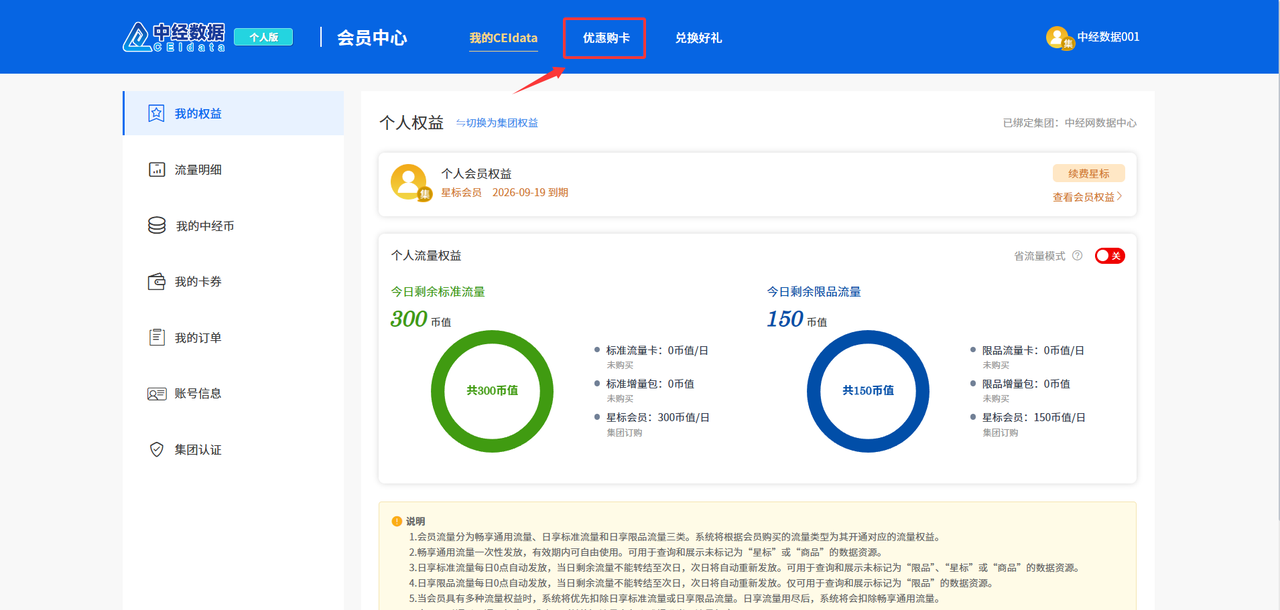Click the help question mark next to 省流量模式
Image resolution: width=1280 pixels, height=610 pixels.
click(1077, 256)
